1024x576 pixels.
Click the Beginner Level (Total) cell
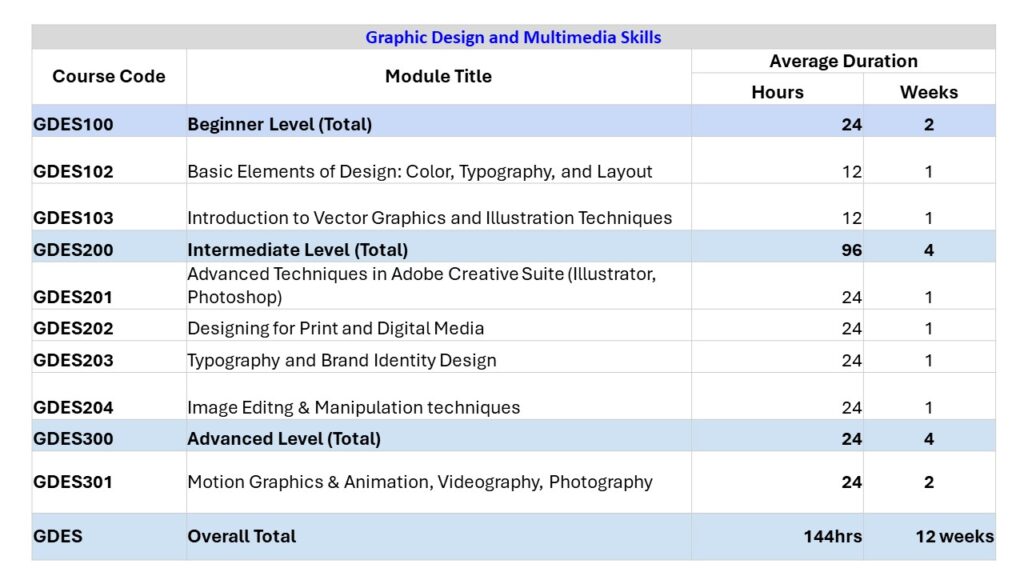(280, 125)
